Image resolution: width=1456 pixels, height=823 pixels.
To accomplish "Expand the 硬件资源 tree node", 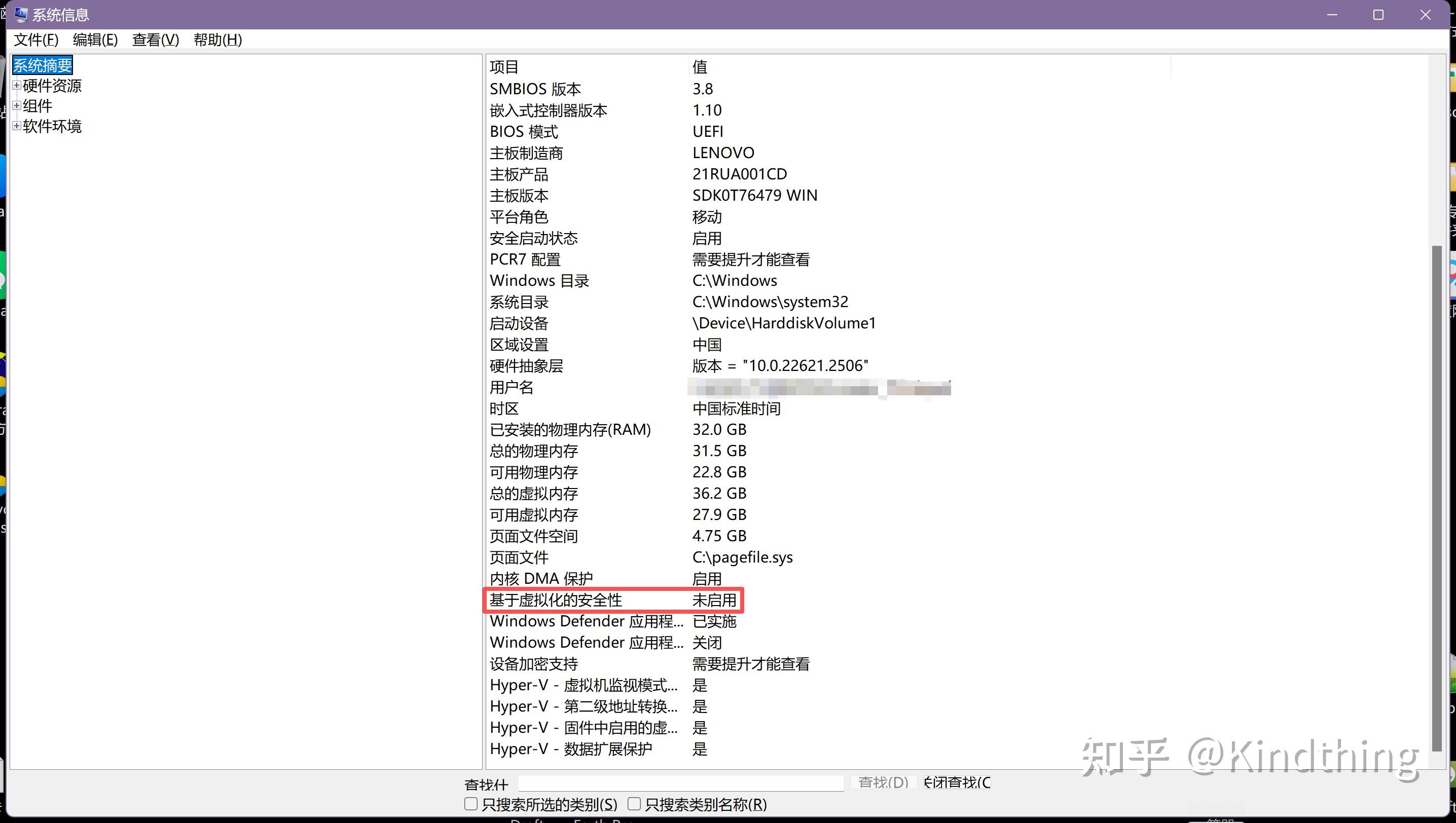I will pyautogui.click(x=16, y=85).
